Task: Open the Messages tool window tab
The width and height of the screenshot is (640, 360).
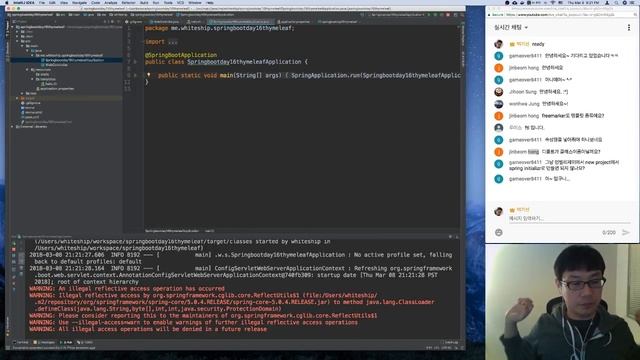Action: coord(44,342)
